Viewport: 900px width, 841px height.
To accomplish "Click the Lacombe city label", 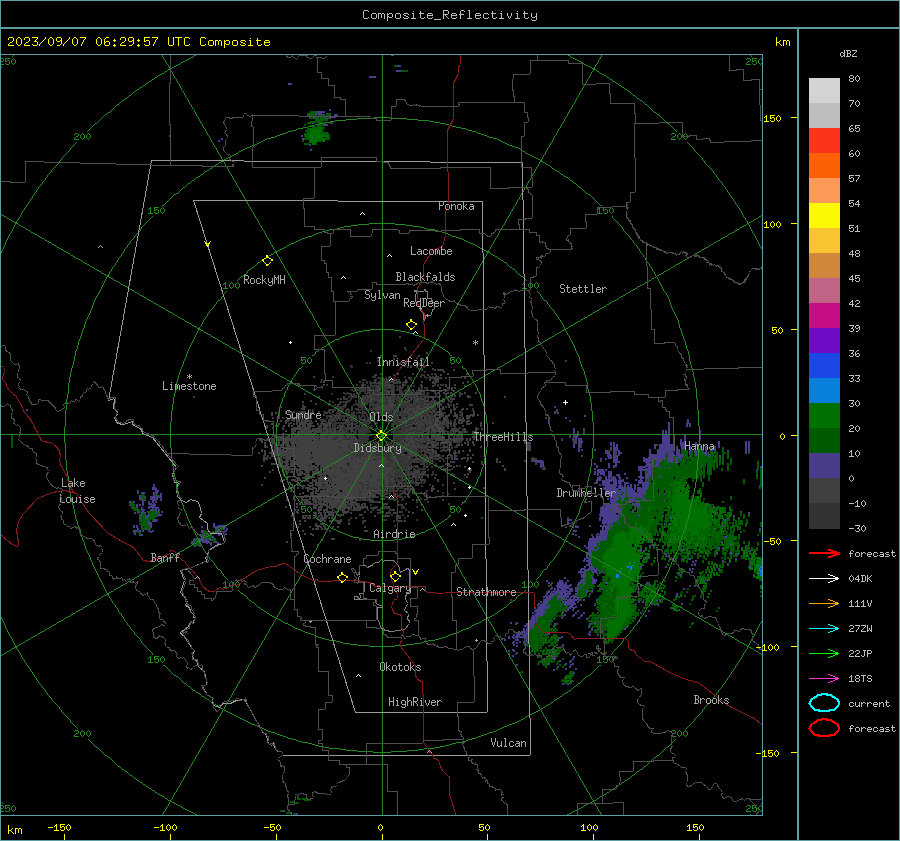I will 431,251.
